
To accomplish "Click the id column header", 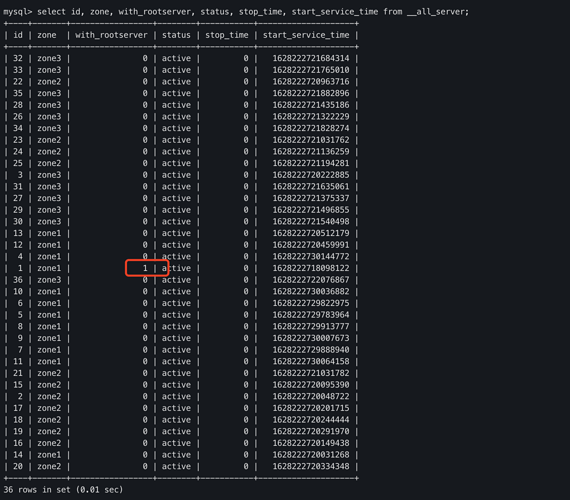I will pyautogui.click(x=18, y=35).
